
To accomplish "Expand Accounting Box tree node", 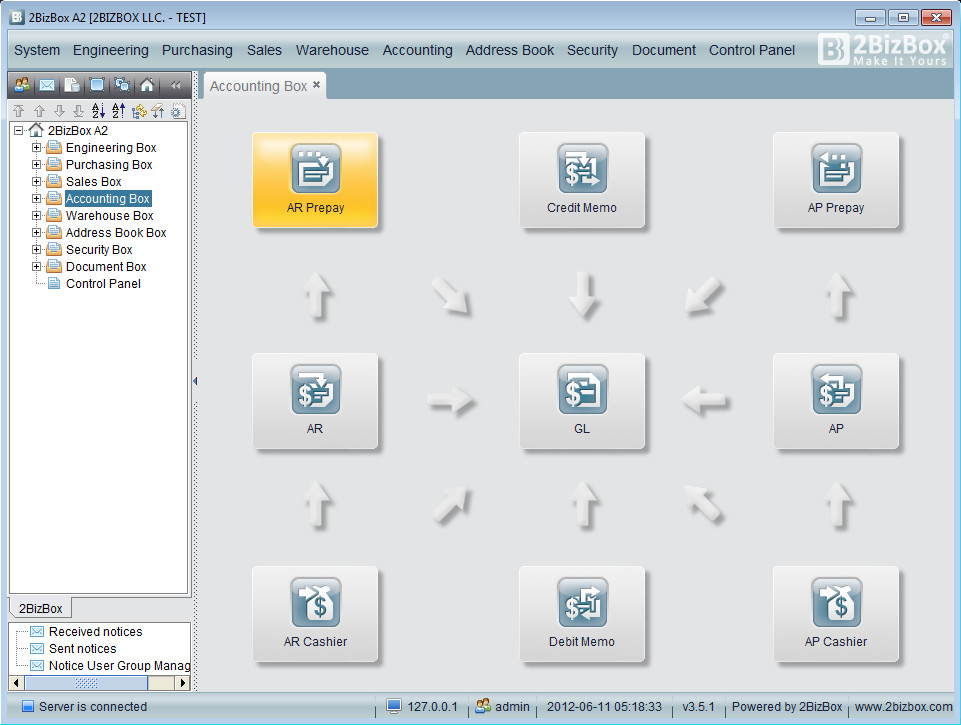I will (36, 199).
